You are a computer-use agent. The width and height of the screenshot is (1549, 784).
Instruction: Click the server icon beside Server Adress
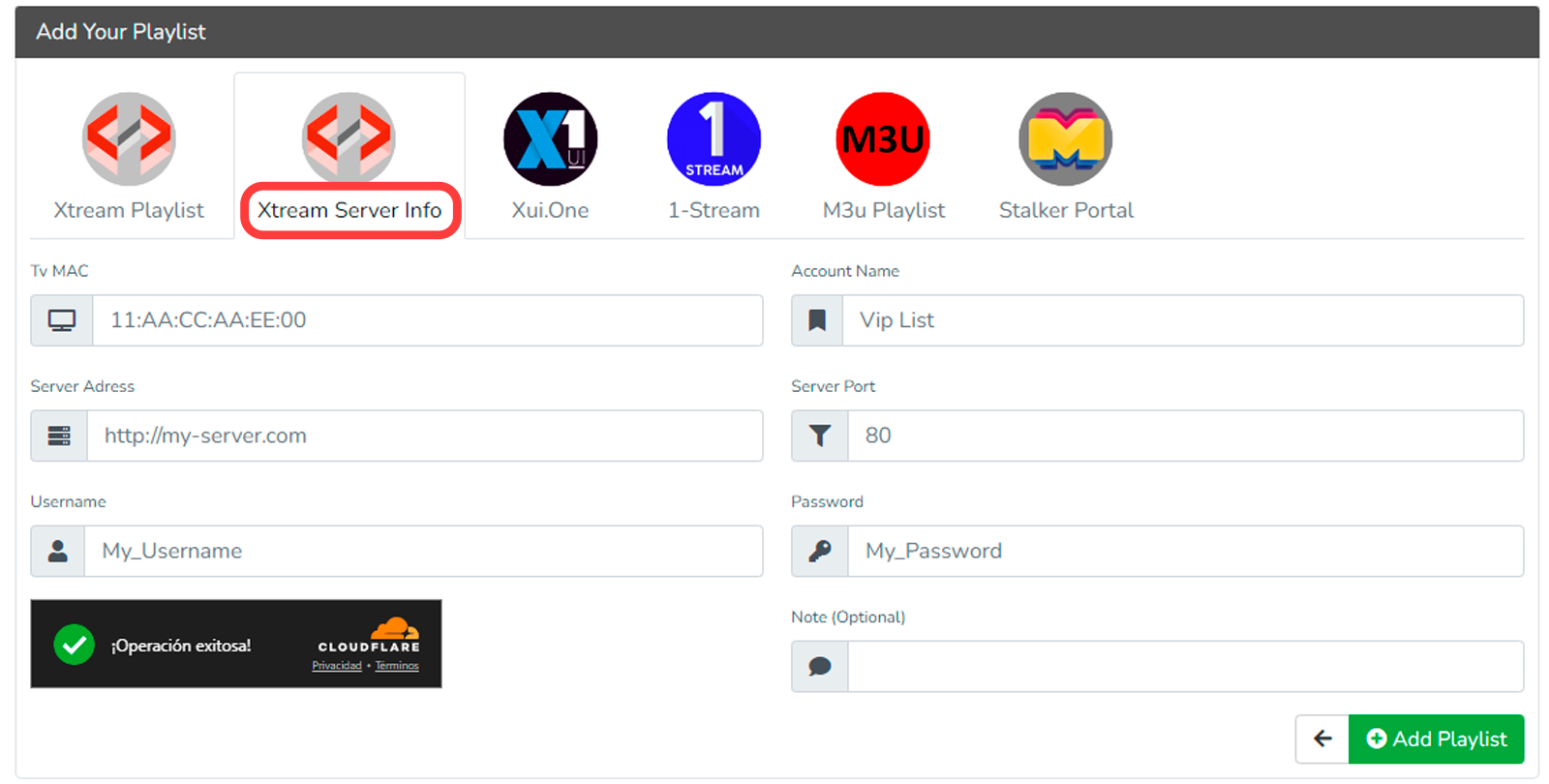point(59,436)
